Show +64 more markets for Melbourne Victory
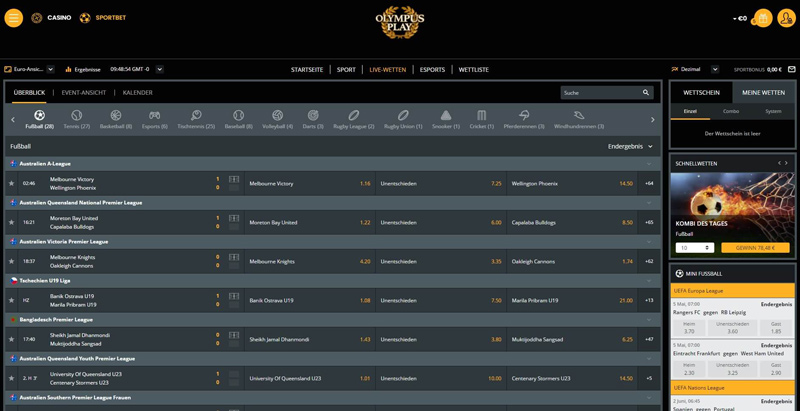 (x=649, y=184)
